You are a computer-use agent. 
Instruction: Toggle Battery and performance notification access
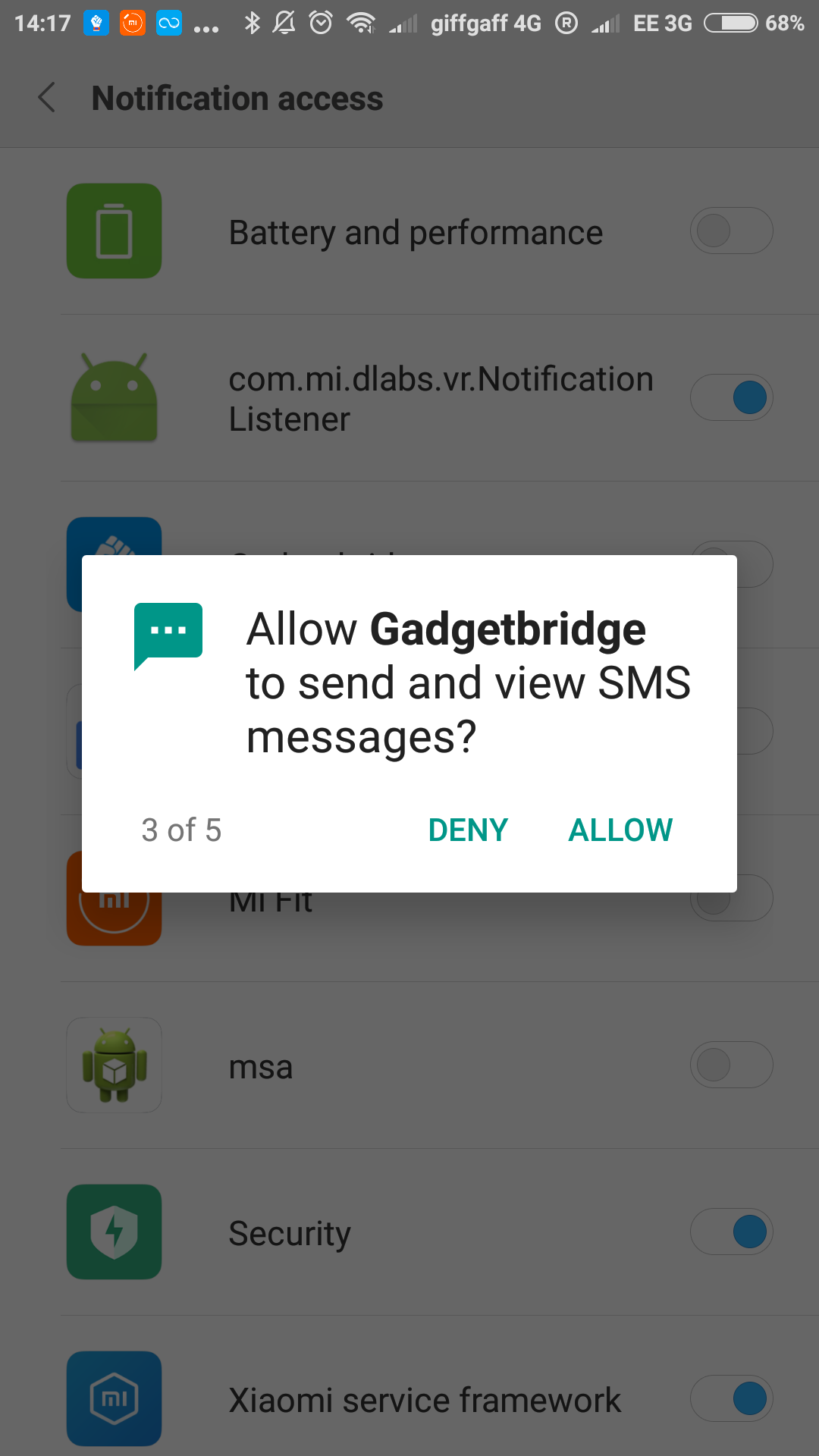click(731, 231)
